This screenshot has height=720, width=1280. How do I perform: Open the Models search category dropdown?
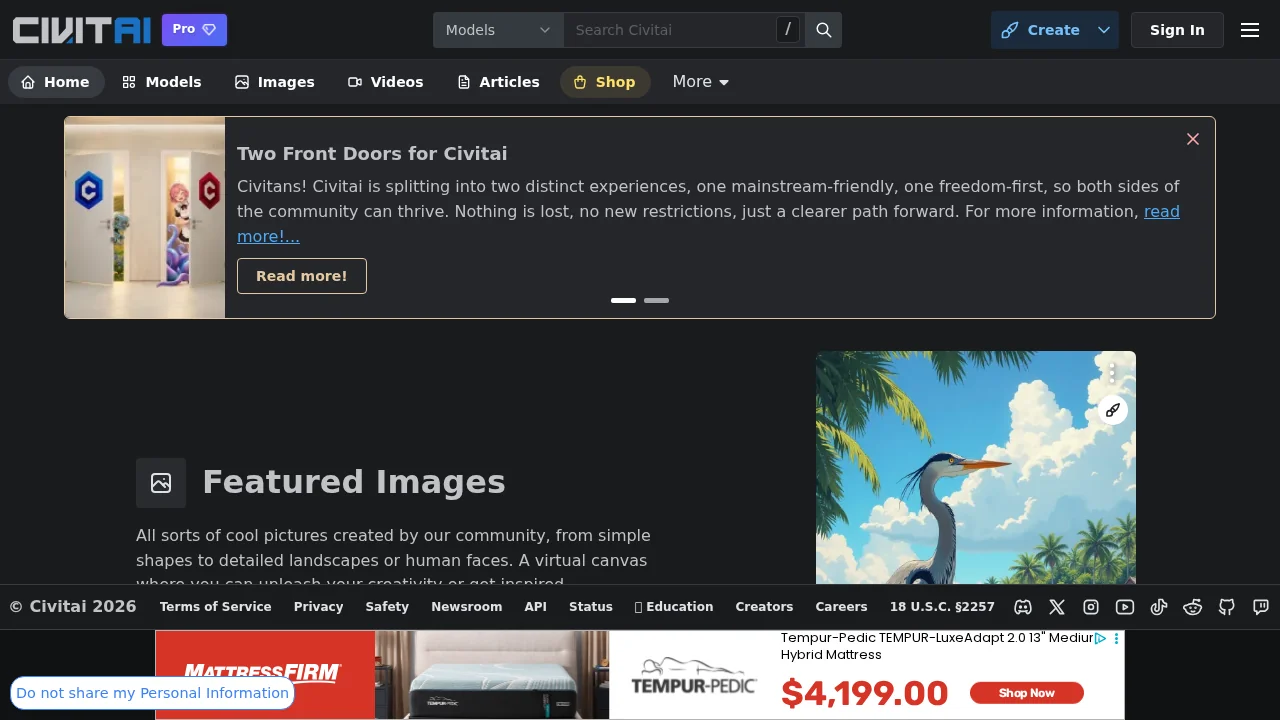pos(497,30)
